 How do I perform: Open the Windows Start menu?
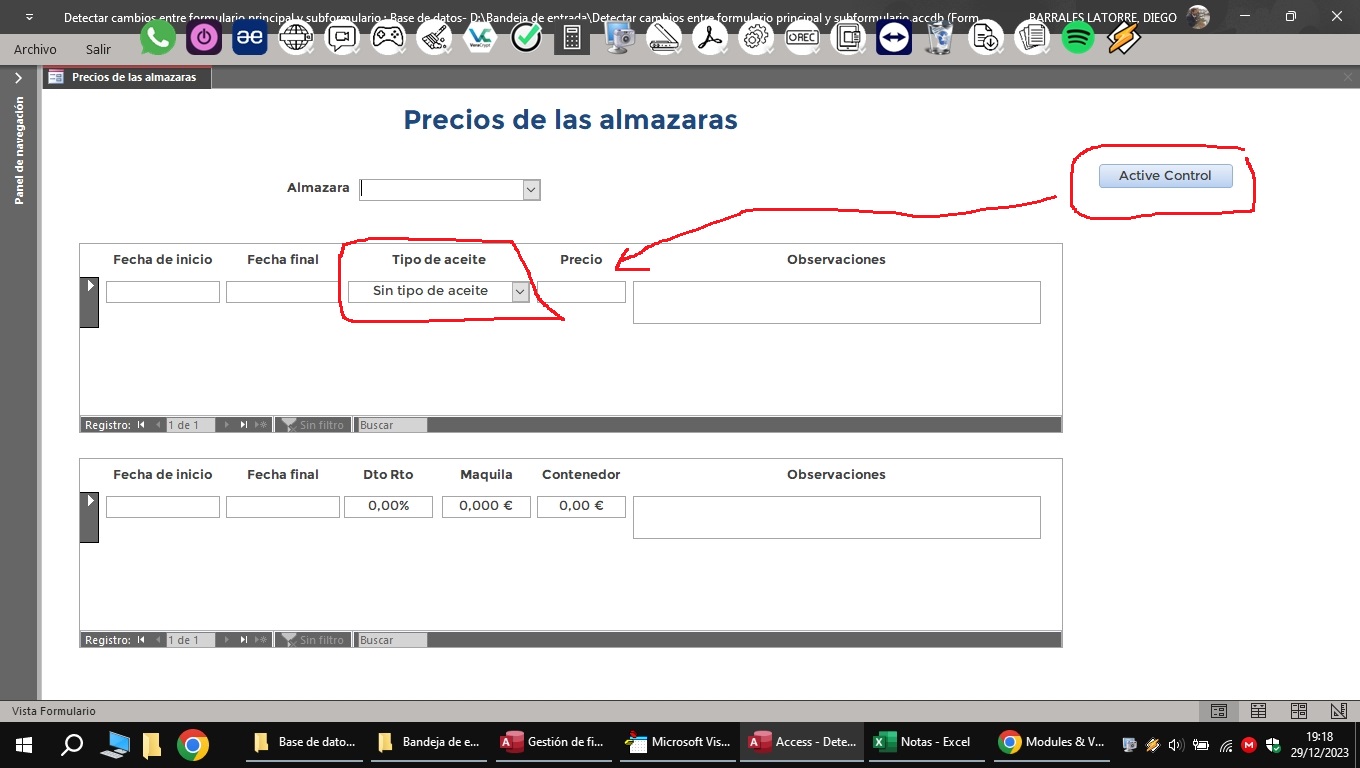[x=24, y=744]
